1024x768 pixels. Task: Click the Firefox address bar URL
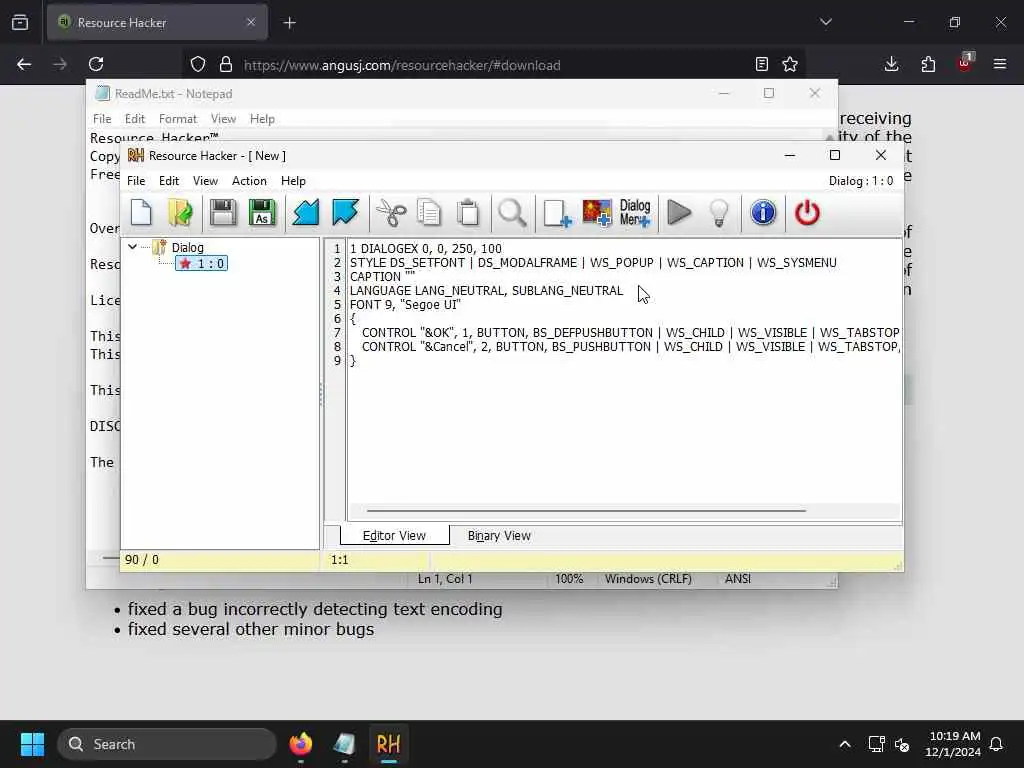click(402, 65)
